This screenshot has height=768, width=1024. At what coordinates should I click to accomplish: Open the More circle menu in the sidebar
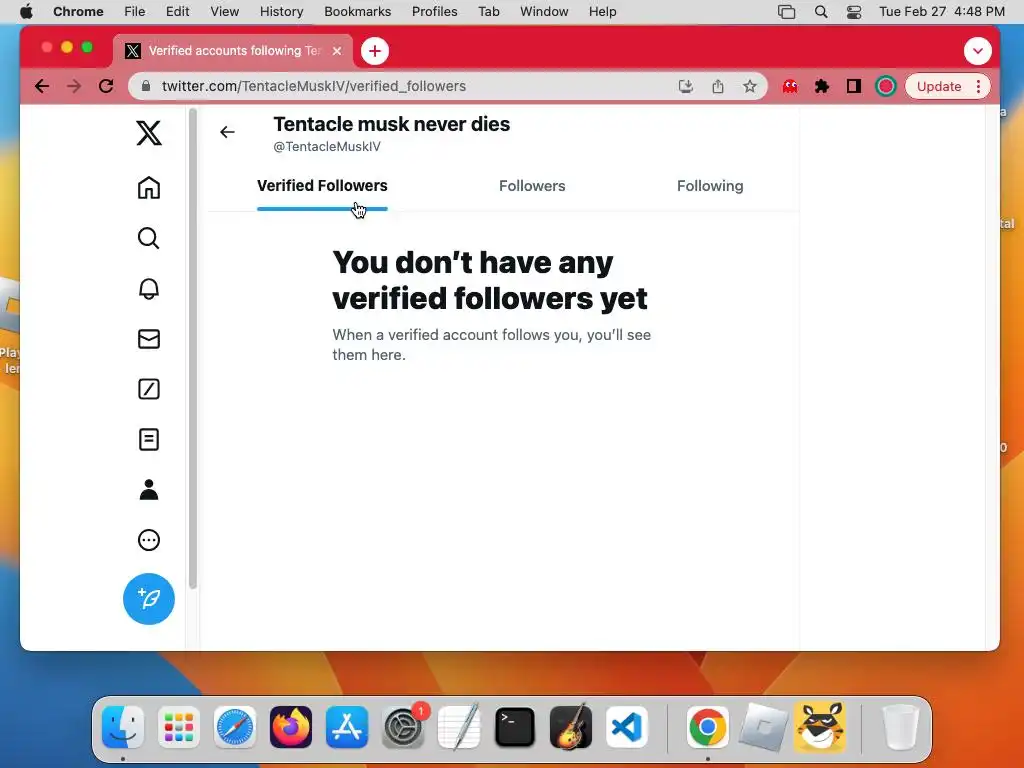pyautogui.click(x=149, y=540)
